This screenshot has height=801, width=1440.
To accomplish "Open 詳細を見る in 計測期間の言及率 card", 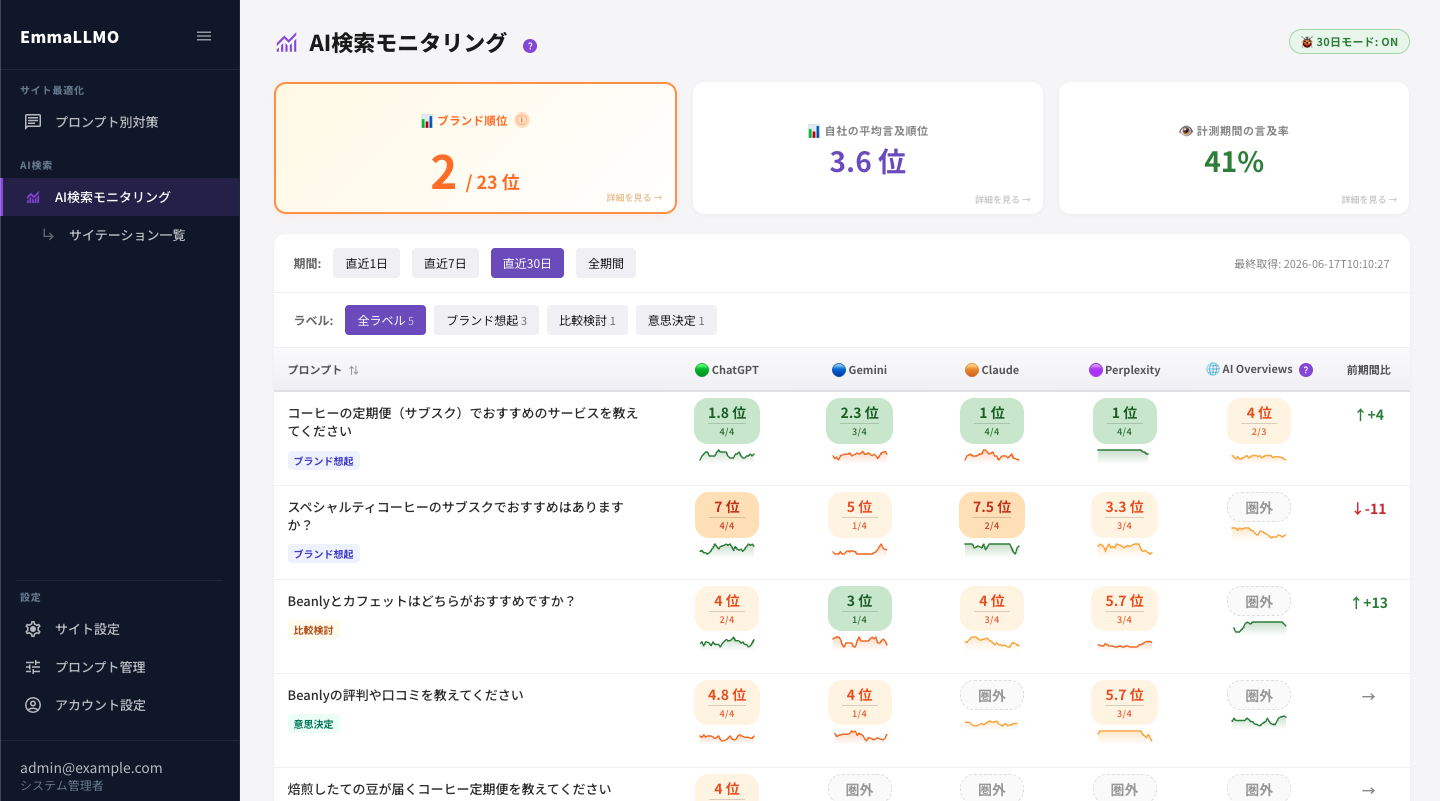I will click(1369, 200).
